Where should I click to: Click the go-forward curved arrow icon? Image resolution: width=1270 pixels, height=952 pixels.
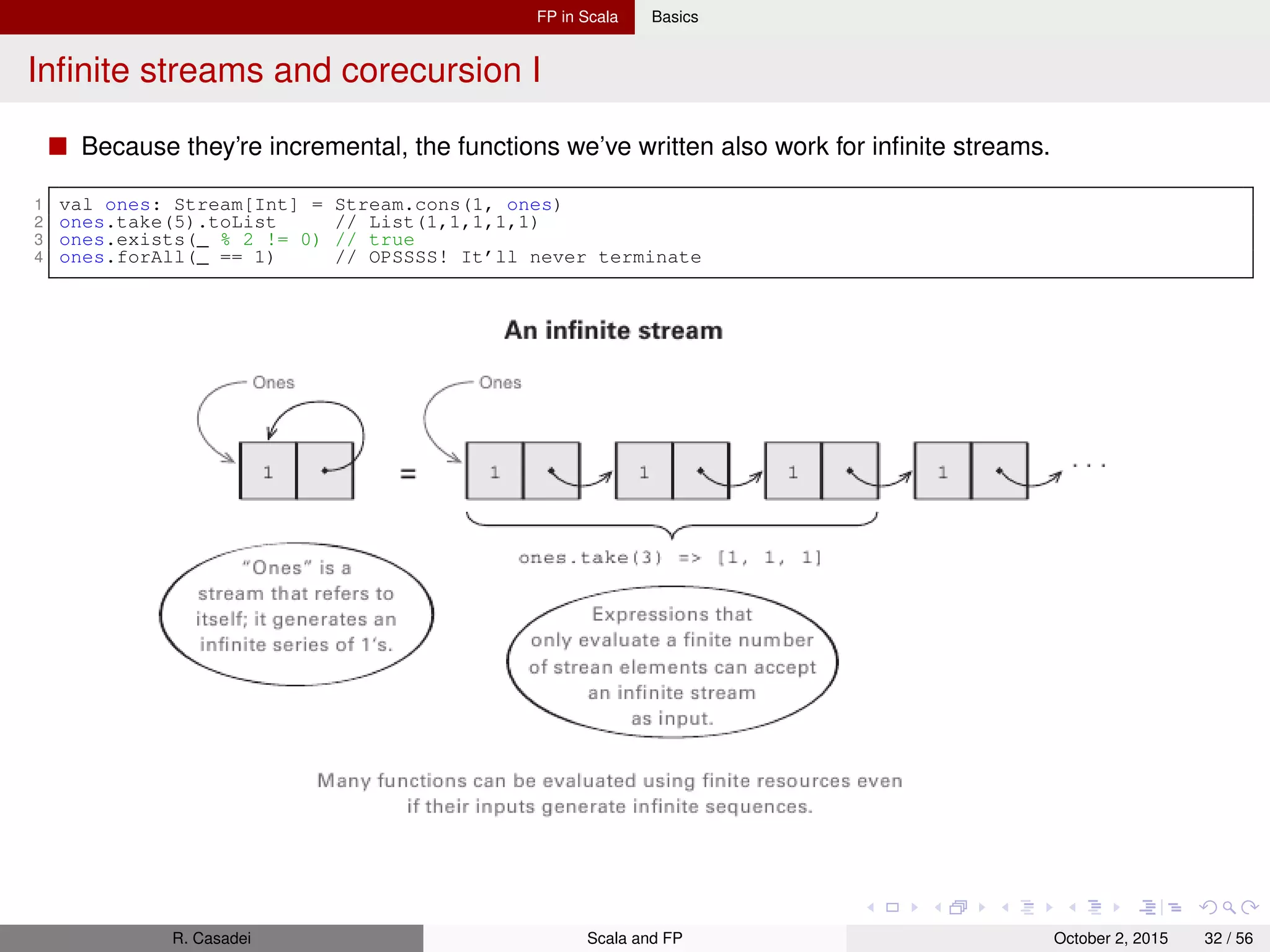1250,907
